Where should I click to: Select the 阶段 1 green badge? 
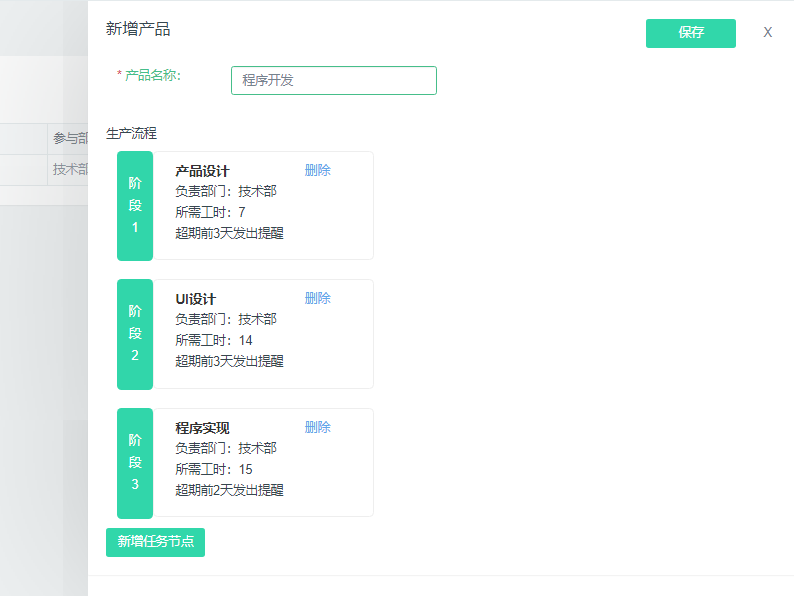click(x=135, y=206)
